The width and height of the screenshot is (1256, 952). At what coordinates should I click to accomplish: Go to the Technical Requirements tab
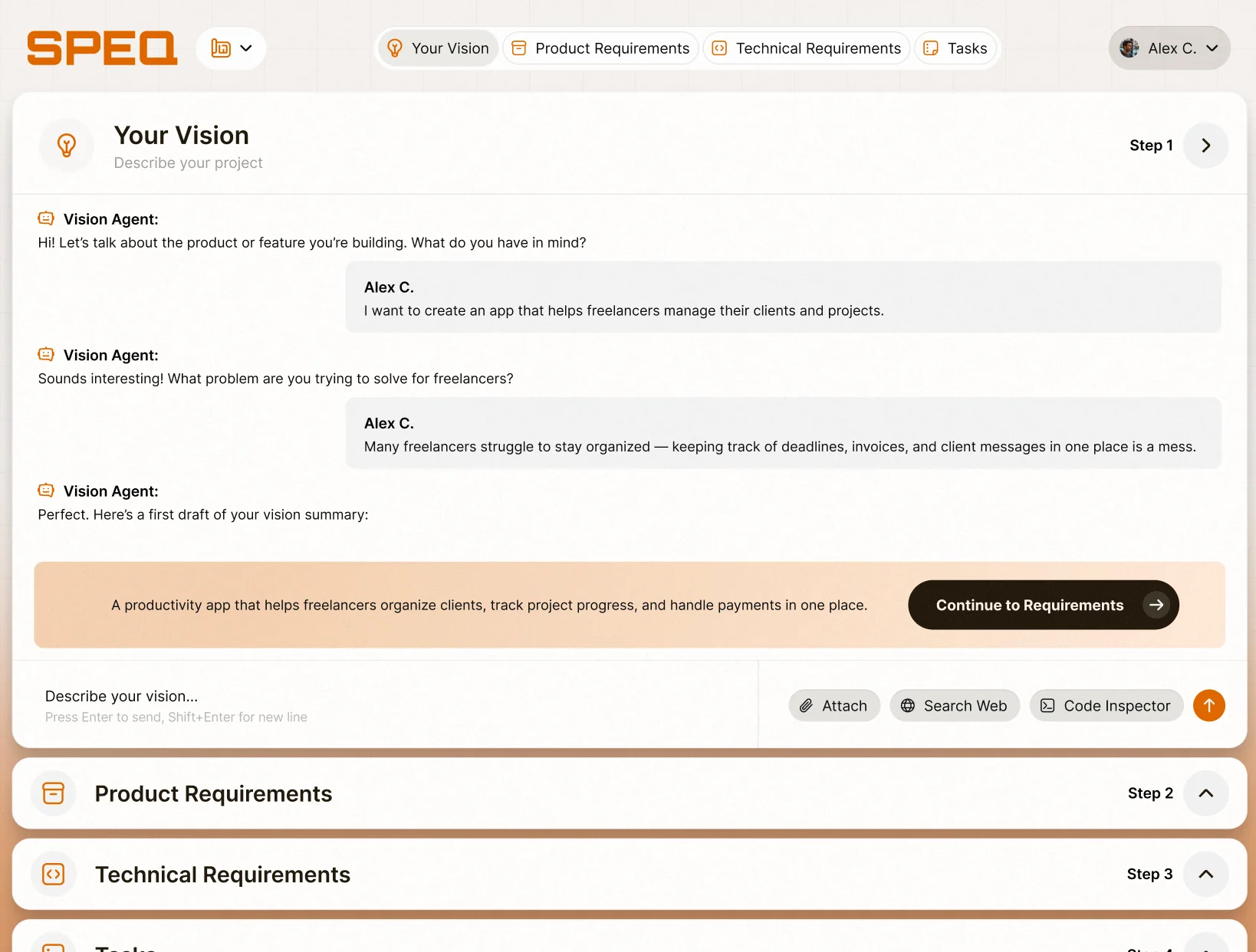[807, 48]
